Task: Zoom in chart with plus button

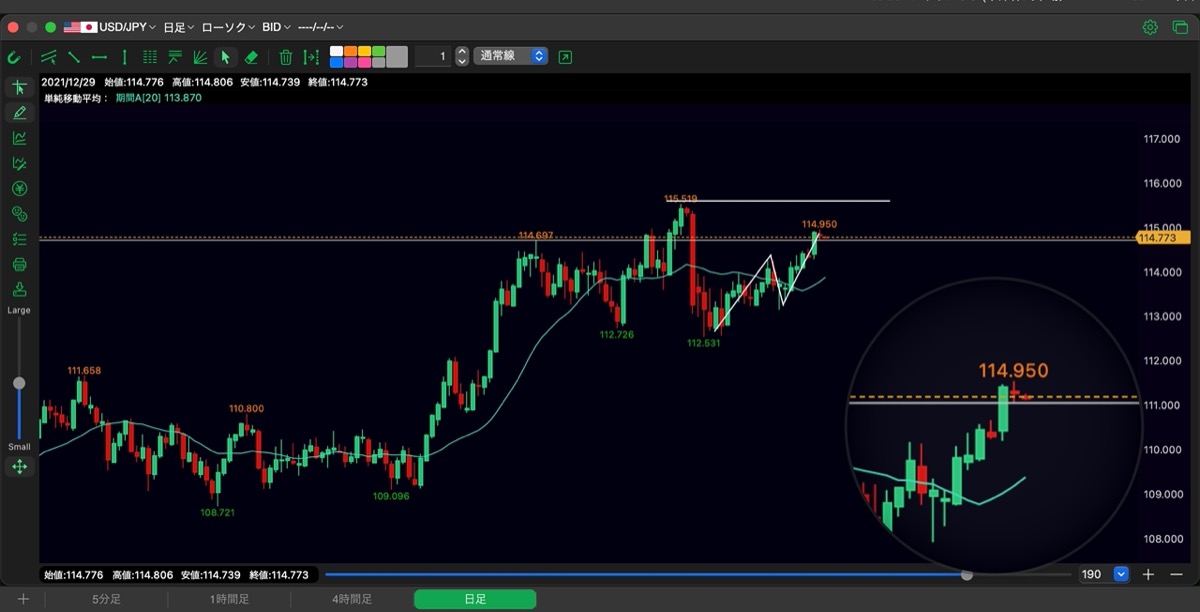Action: tap(1149, 574)
